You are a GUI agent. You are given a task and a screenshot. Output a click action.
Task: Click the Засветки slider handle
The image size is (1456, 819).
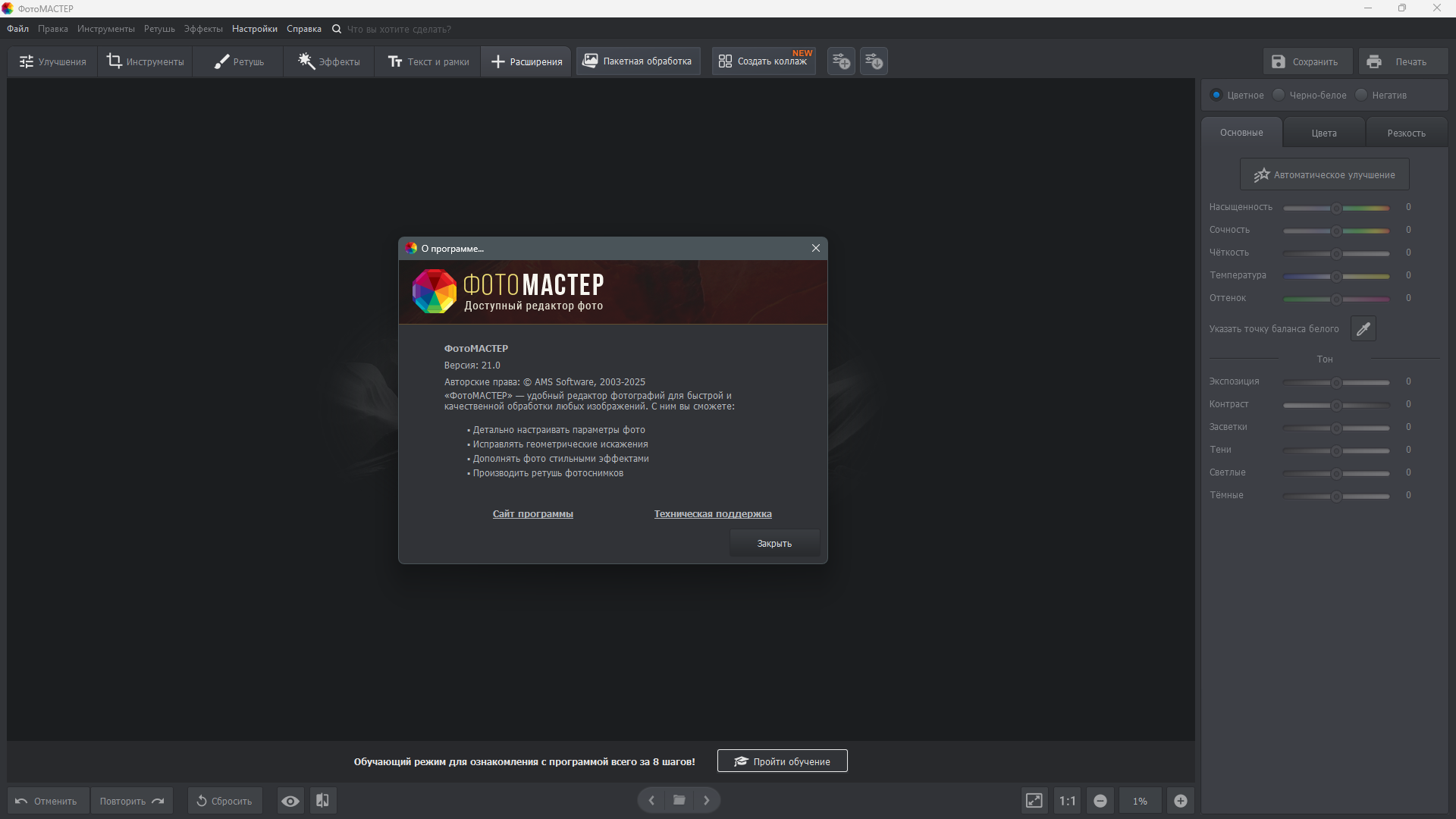click(x=1336, y=428)
